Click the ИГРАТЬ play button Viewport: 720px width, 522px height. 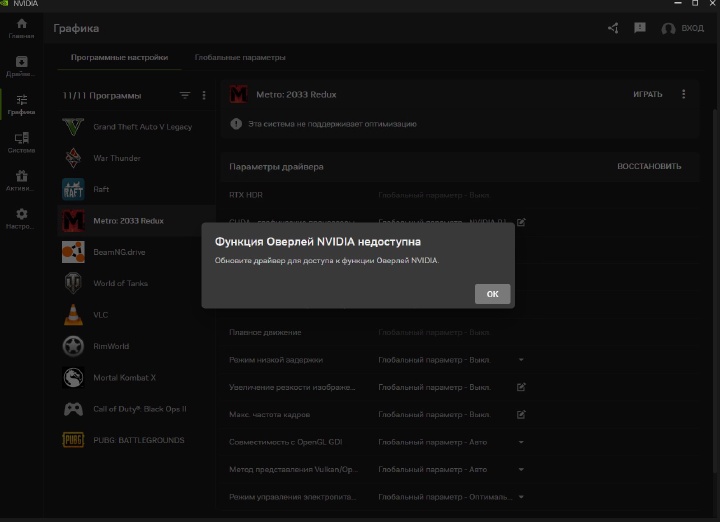tap(647, 94)
